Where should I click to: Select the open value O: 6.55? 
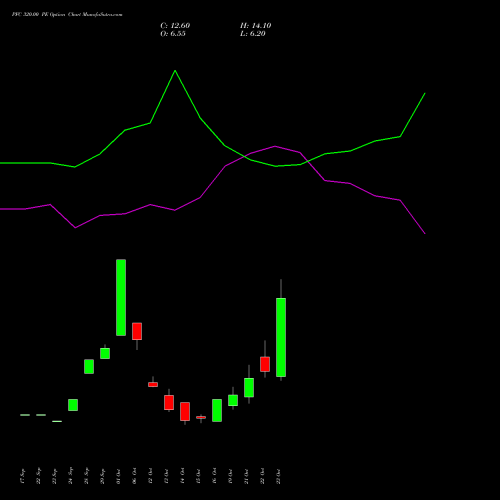pyautogui.click(x=173, y=34)
